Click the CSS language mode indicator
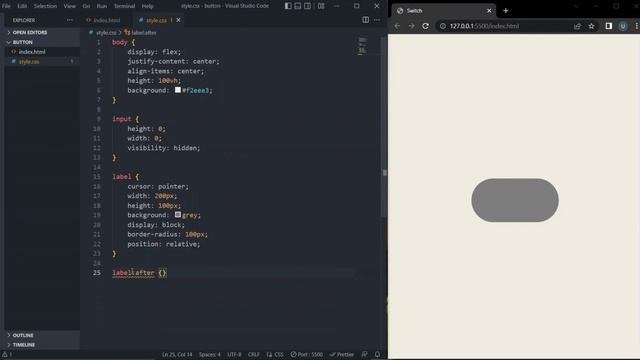 point(279,354)
